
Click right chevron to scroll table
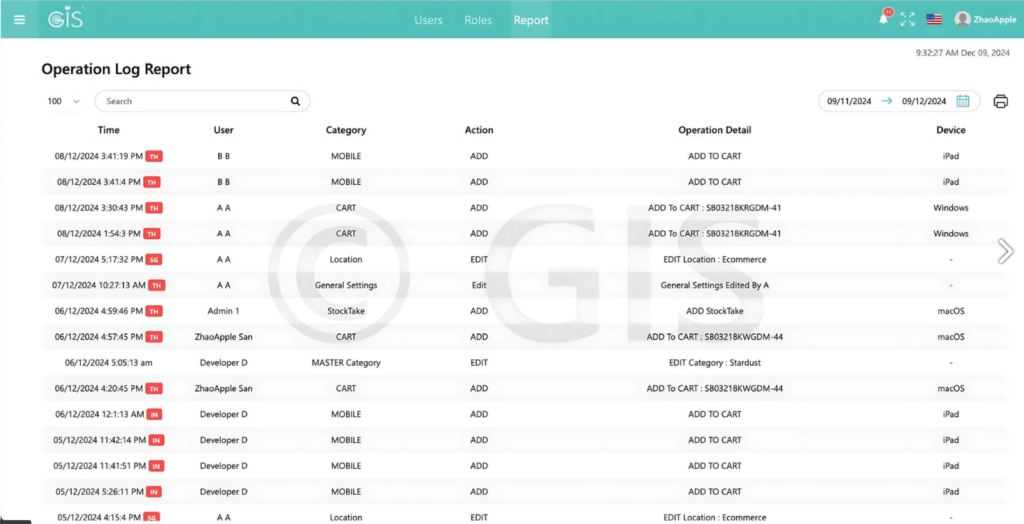tap(1005, 252)
